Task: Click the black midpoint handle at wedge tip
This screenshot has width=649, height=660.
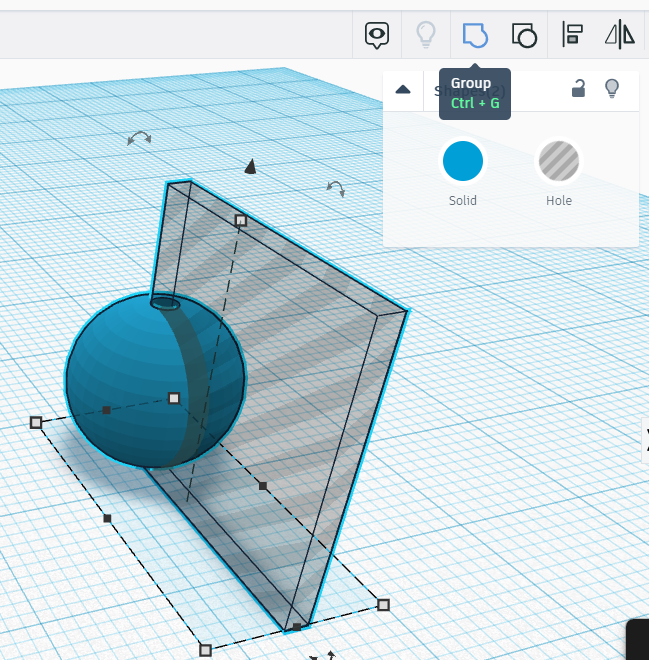Action: (297, 627)
